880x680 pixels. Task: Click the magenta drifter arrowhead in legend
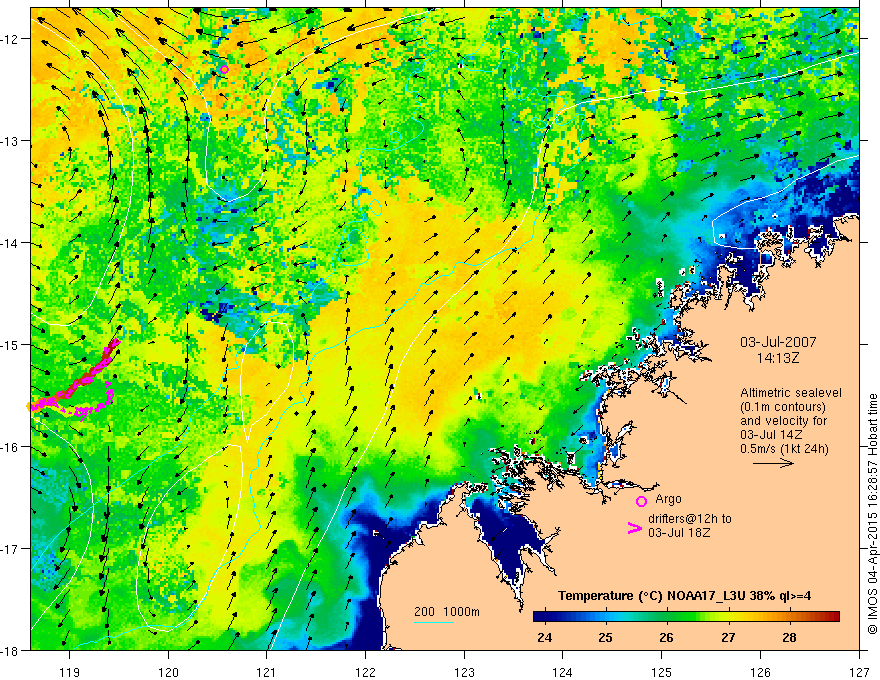click(634, 528)
